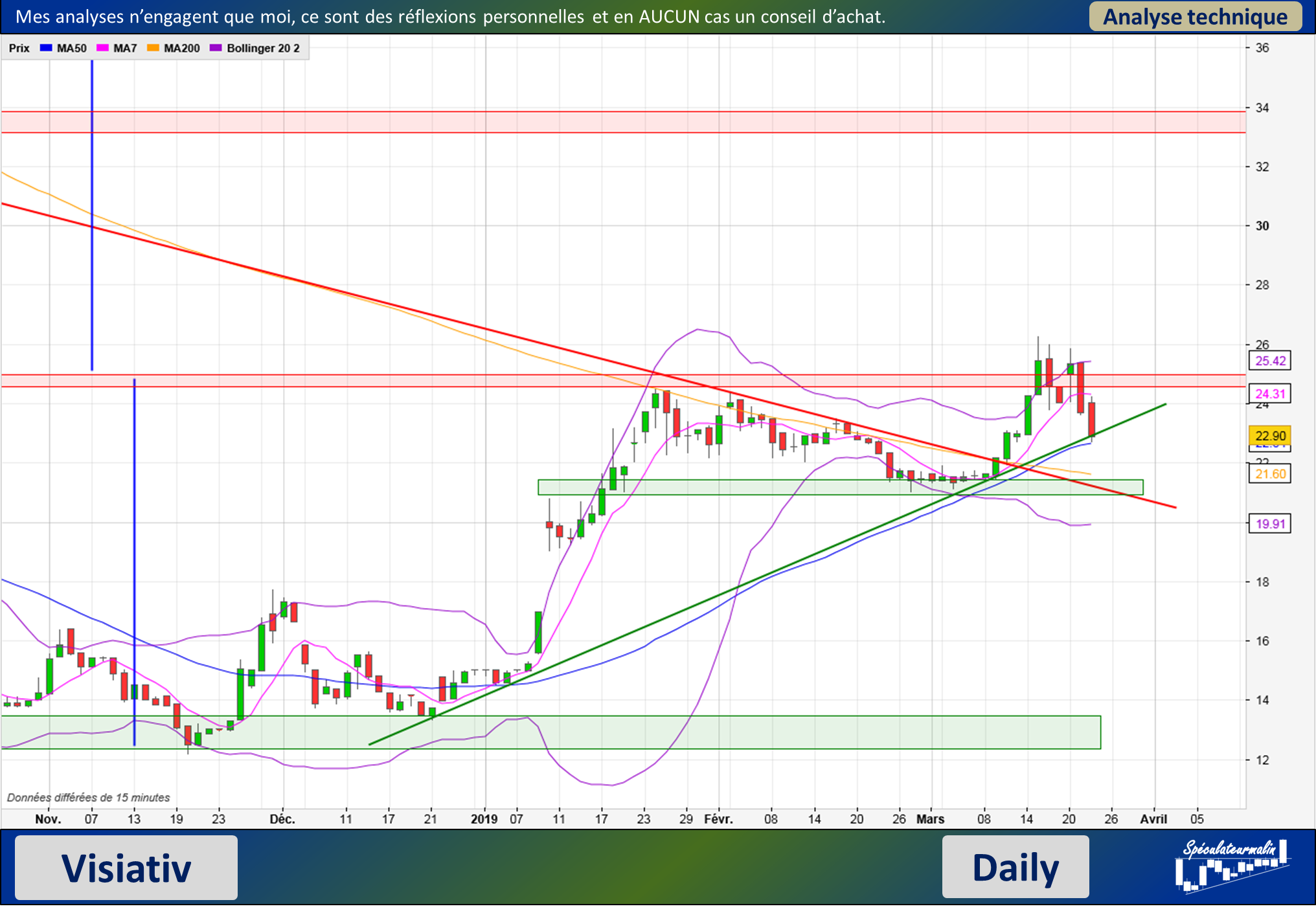Select the 'MA7' legend label text

pyautogui.click(x=125, y=48)
